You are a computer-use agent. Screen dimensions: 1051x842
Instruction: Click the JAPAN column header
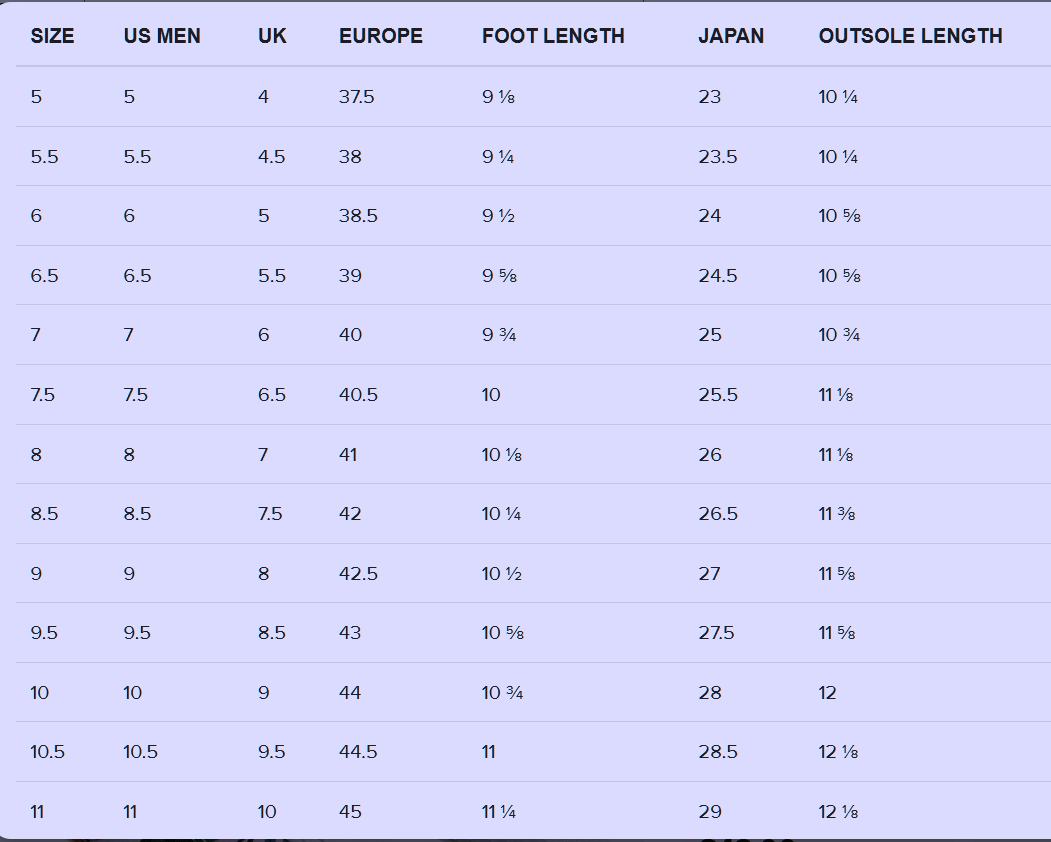coord(731,36)
